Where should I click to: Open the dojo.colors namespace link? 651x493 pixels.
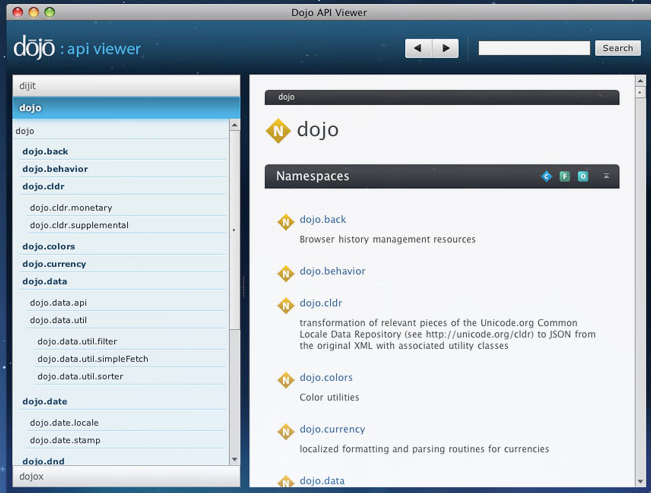pos(326,377)
